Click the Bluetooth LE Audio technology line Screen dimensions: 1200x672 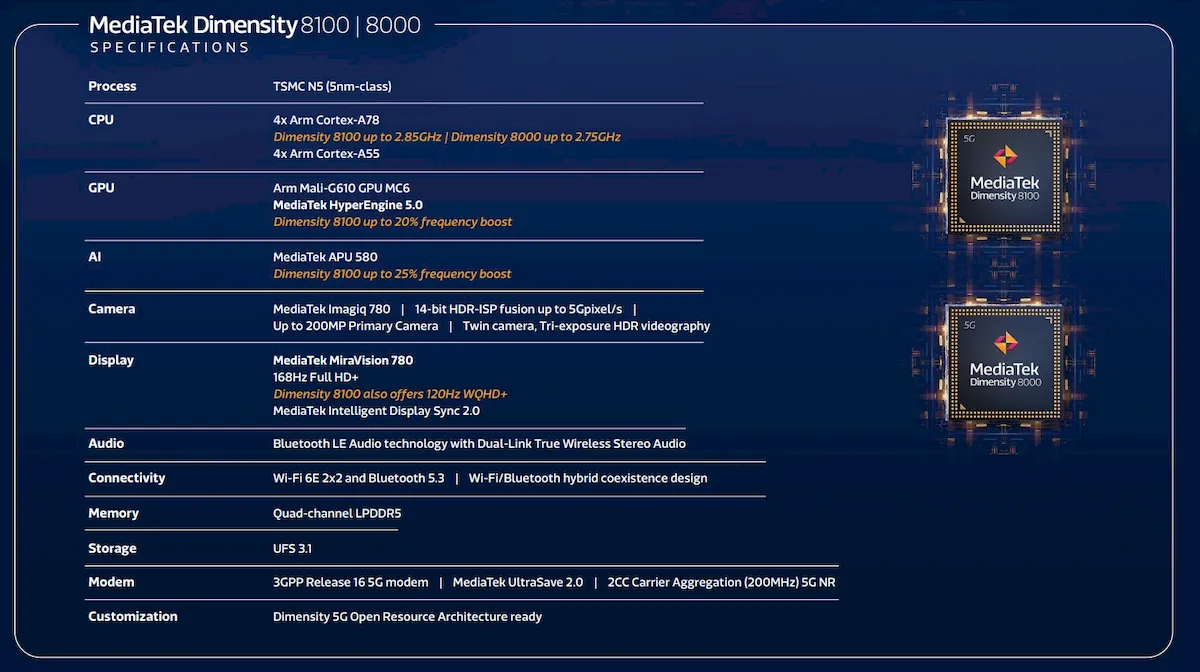(x=479, y=443)
